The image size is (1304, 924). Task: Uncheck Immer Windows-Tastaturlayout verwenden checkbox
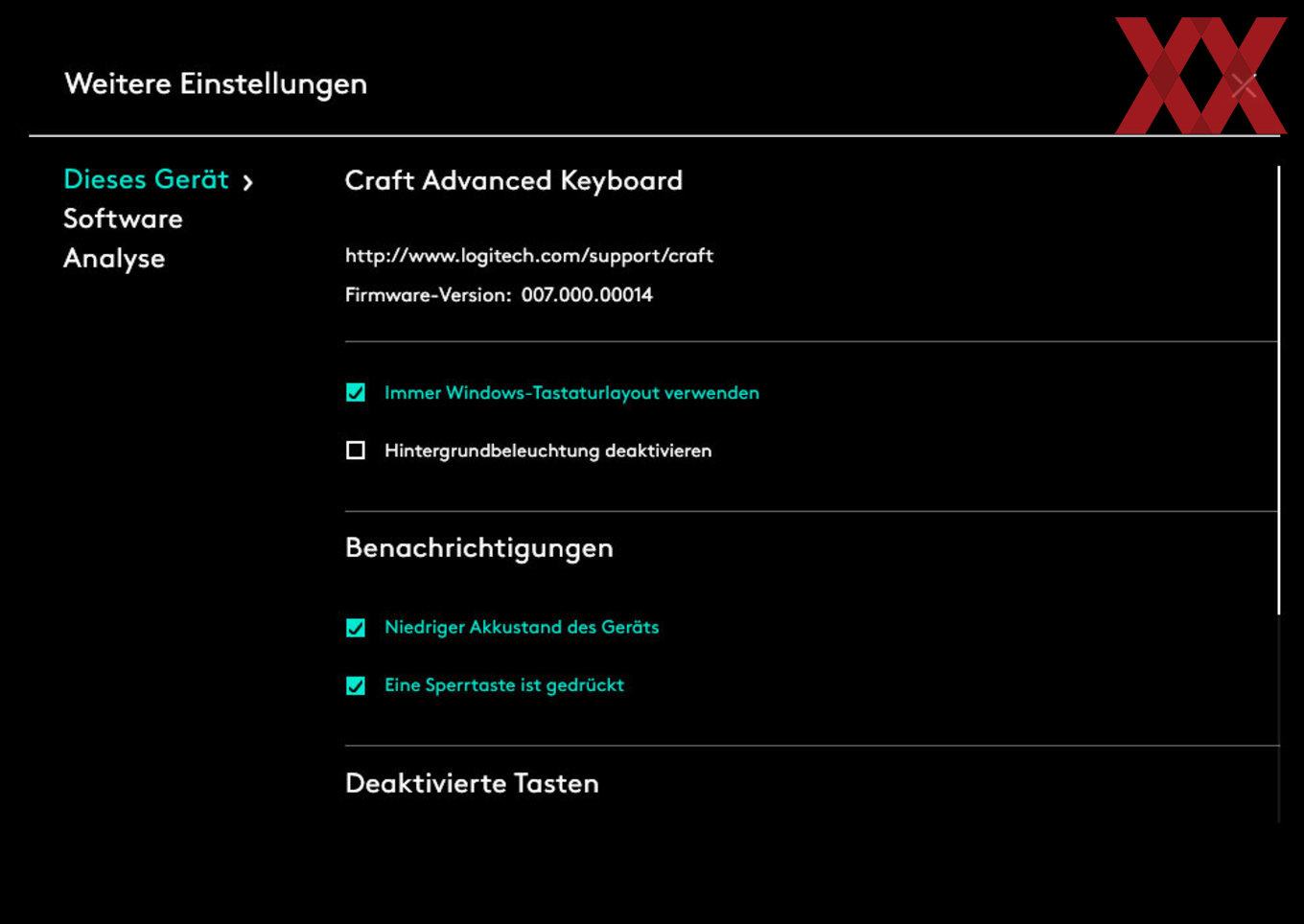[x=356, y=392]
